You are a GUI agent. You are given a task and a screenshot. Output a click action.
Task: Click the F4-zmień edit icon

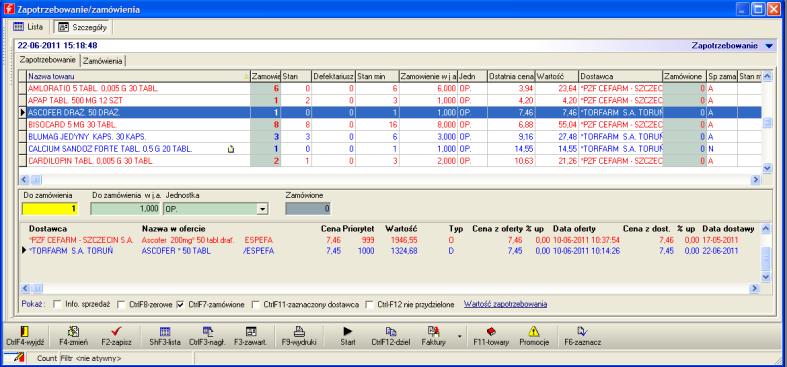click(x=73, y=331)
